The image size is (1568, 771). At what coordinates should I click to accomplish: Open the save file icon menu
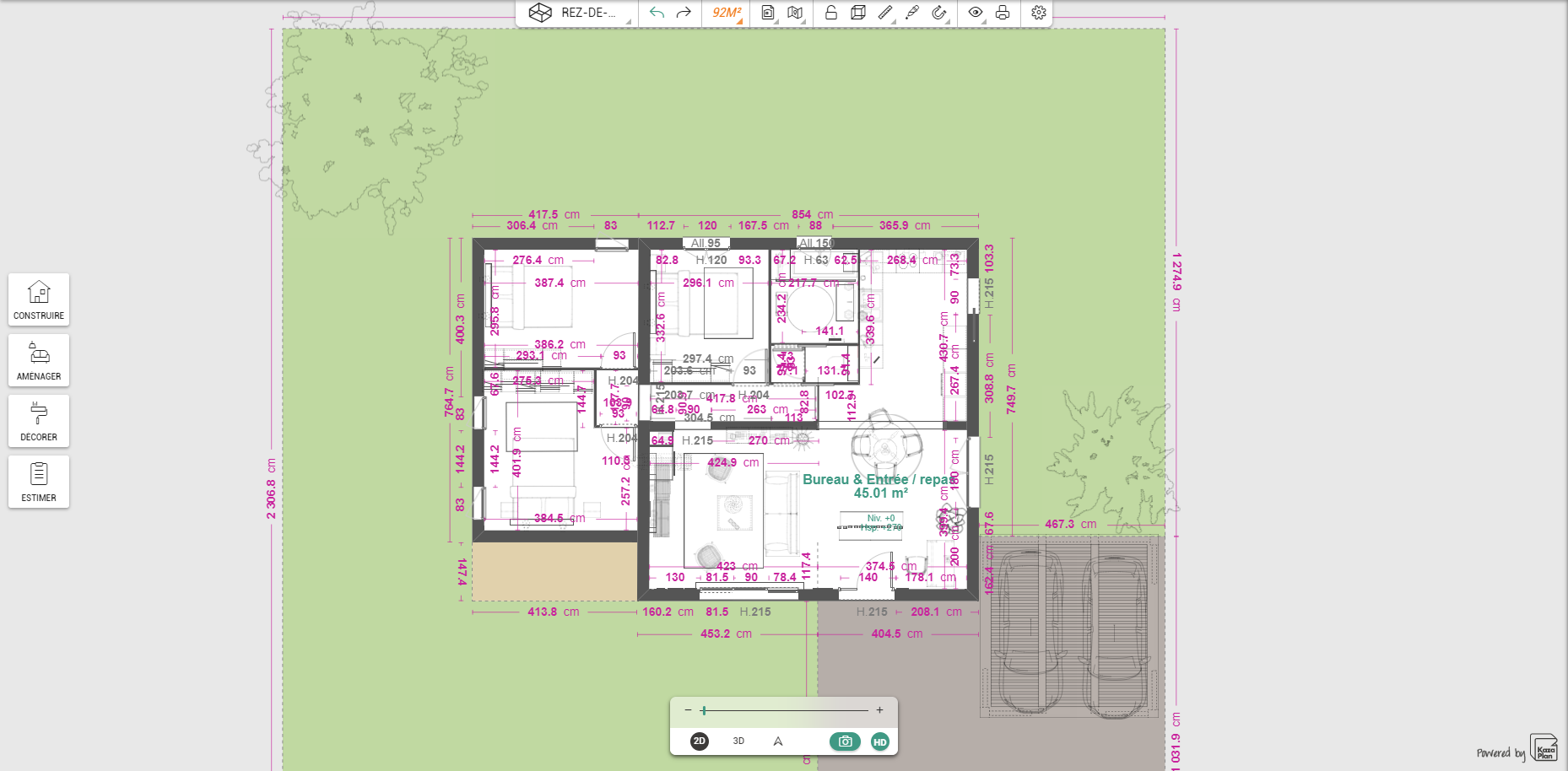click(x=768, y=13)
